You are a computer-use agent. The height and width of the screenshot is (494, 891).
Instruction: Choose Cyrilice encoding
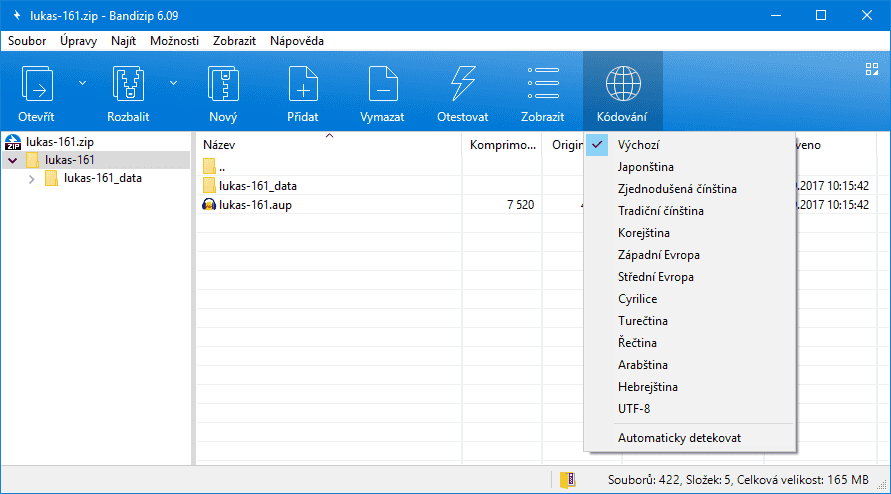point(690,299)
